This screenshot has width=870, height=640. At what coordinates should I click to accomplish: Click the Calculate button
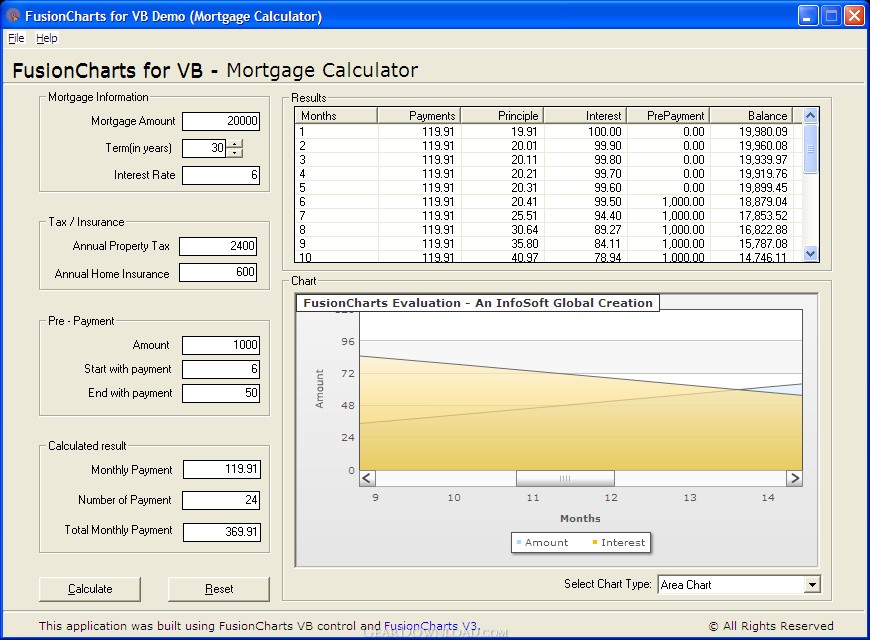90,589
